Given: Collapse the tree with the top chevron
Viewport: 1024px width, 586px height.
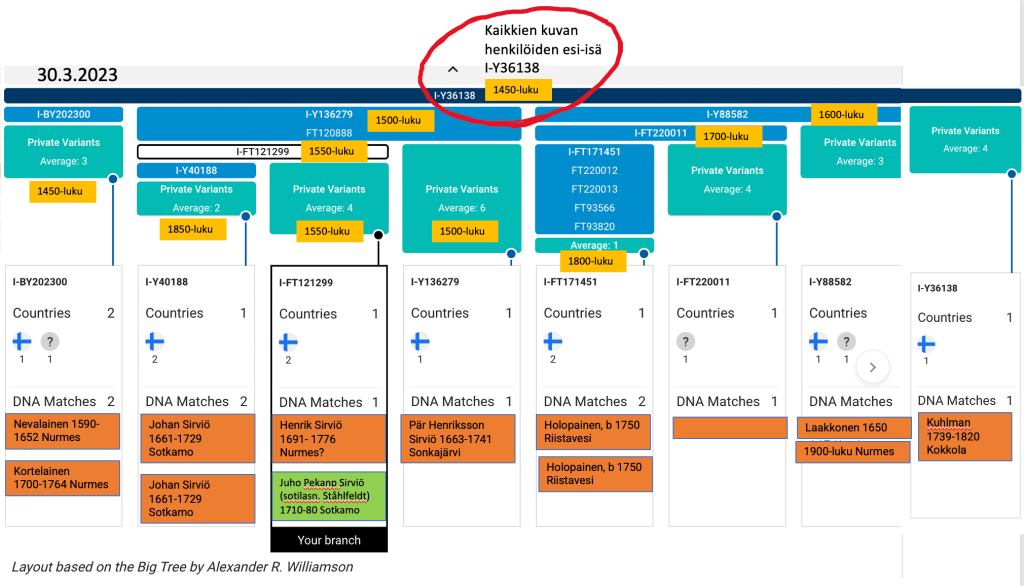Looking at the screenshot, I should pyautogui.click(x=452, y=69).
